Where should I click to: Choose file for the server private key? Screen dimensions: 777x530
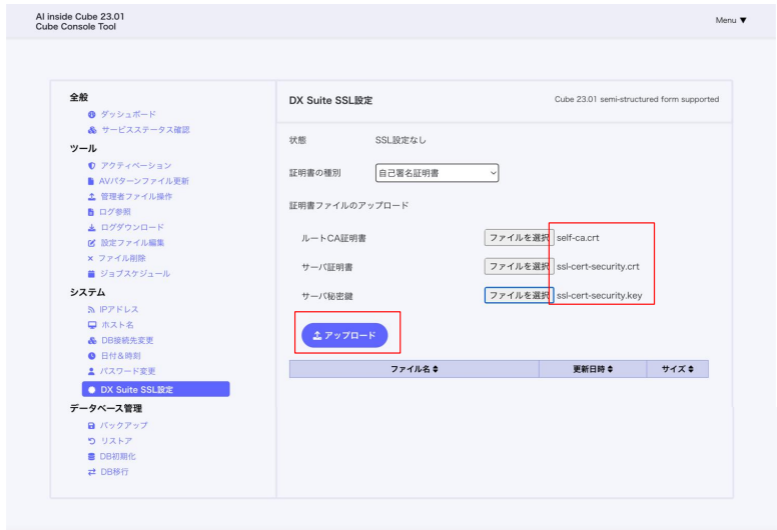(518, 296)
